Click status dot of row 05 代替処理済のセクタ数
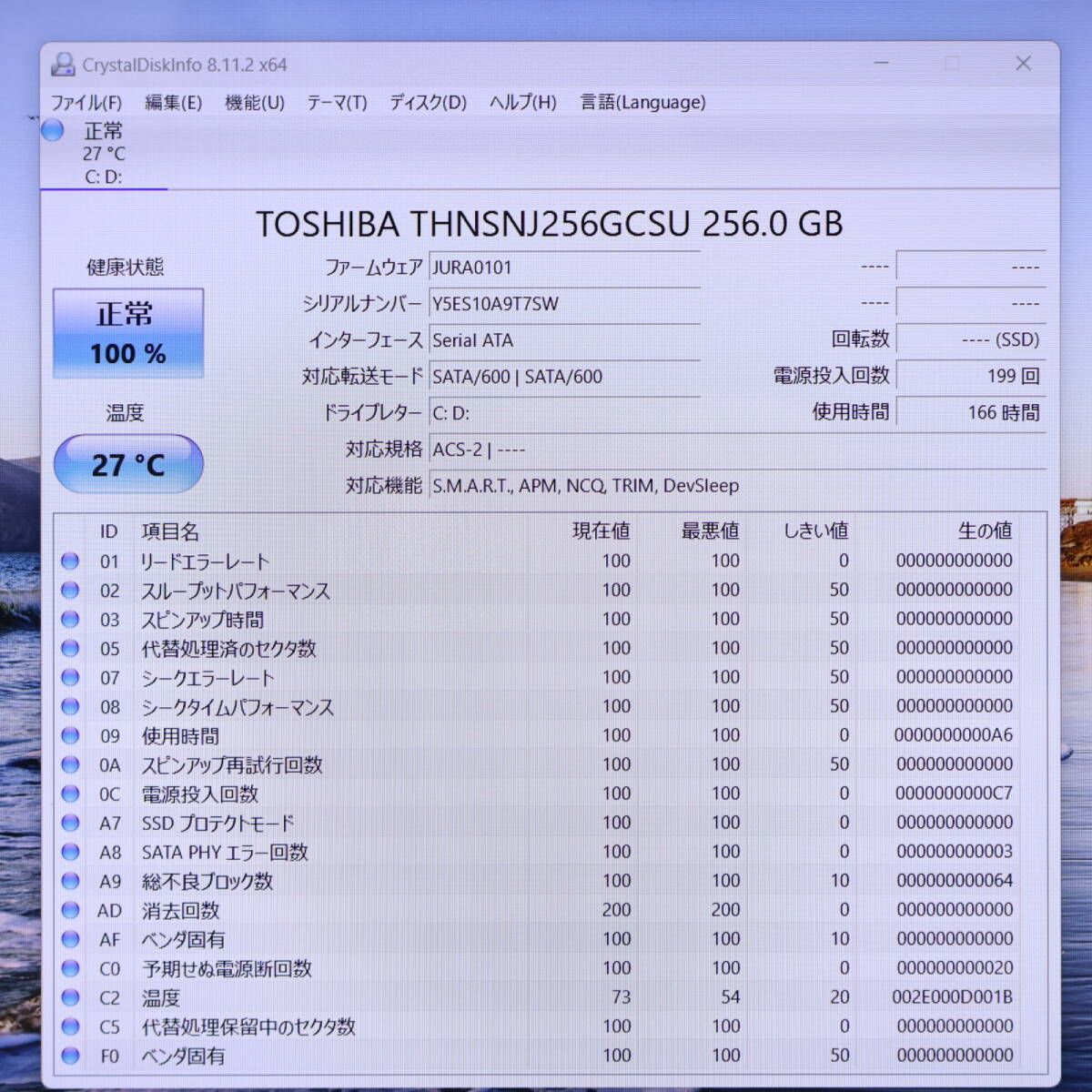Viewport: 1092px width, 1092px height. point(70,649)
